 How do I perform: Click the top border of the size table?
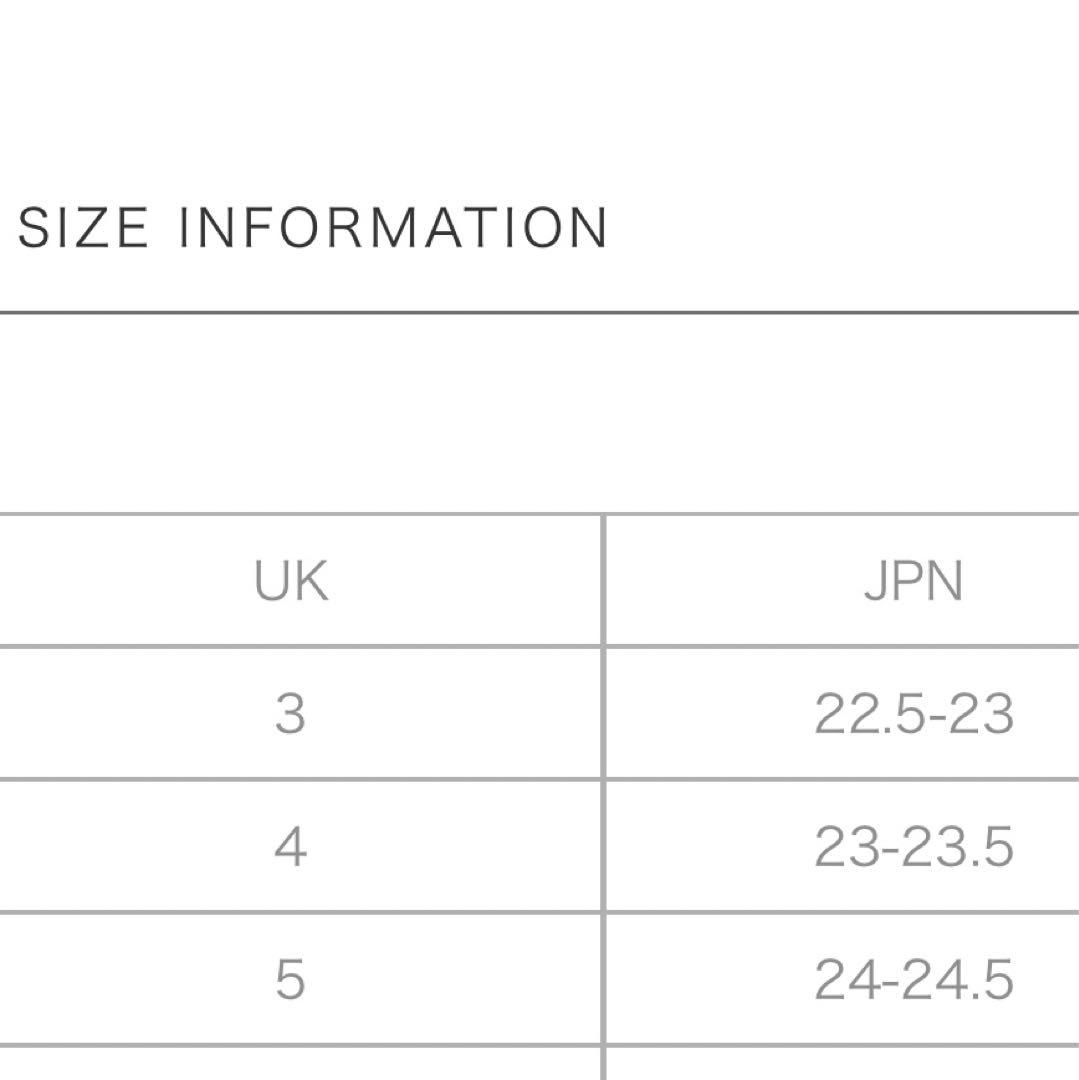click(539, 514)
